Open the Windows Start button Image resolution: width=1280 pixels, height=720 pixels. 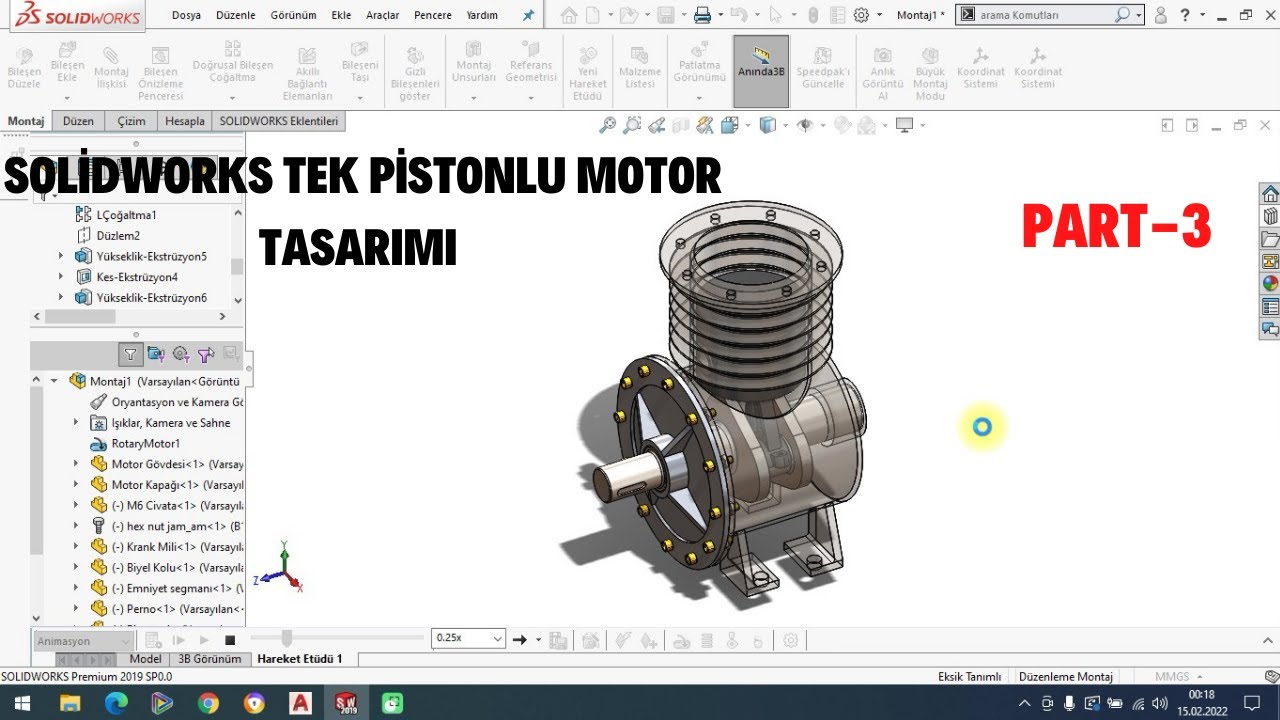pyautogui.click(x=22, y=703)
